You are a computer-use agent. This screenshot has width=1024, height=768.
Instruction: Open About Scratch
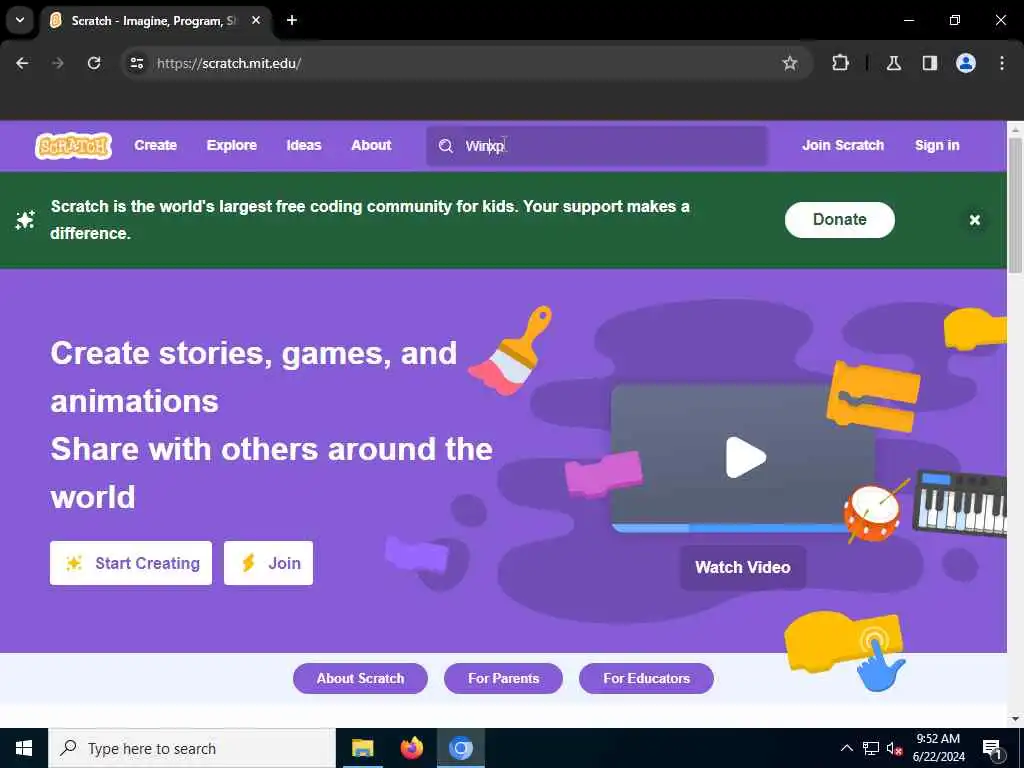360,679
